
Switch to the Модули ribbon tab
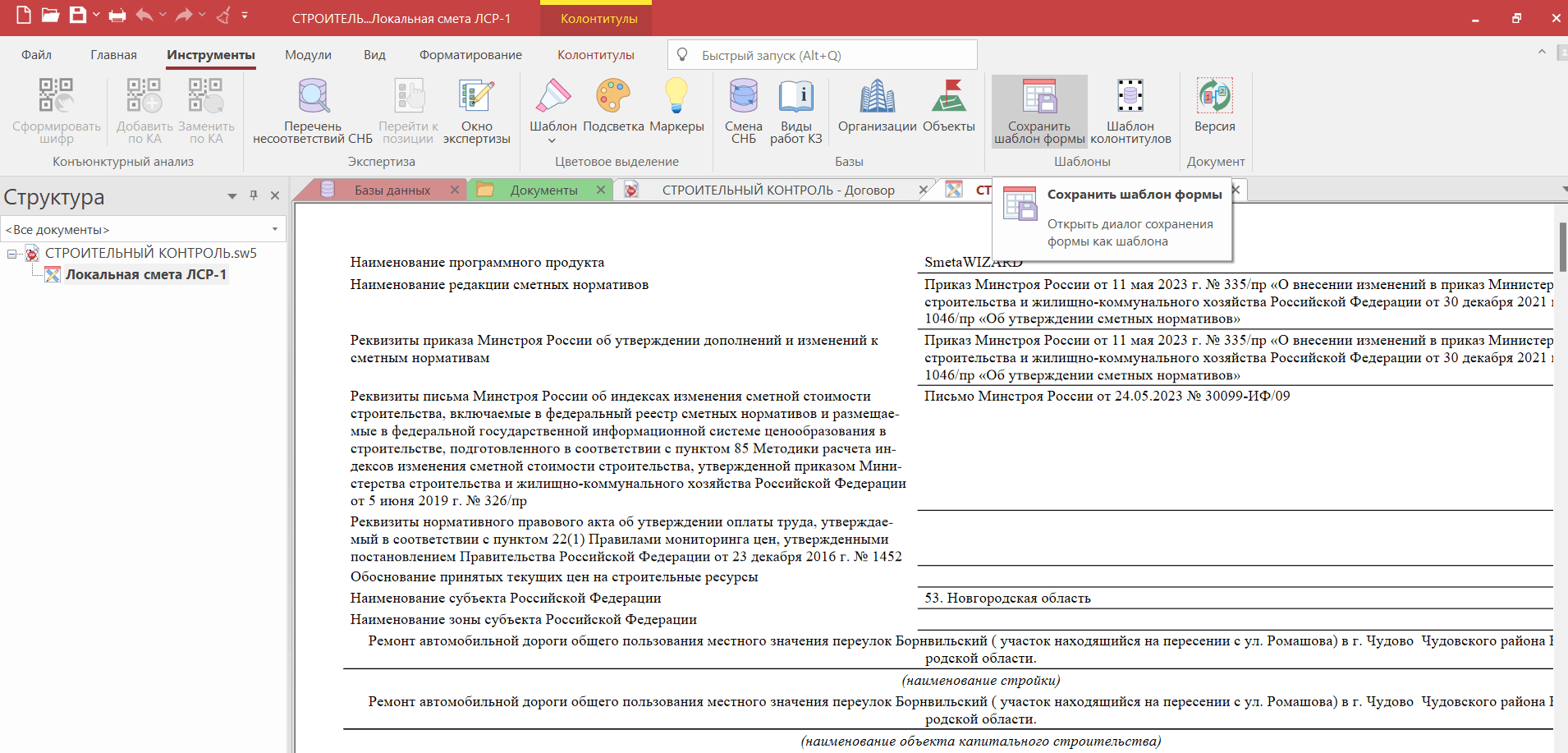click(308, 55)
